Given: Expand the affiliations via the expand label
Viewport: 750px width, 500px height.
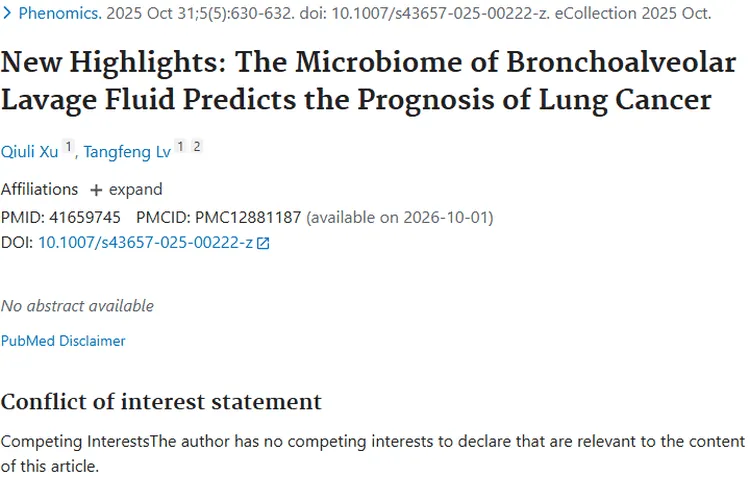Looking at the screenshot, I should (x=136, y=190).
